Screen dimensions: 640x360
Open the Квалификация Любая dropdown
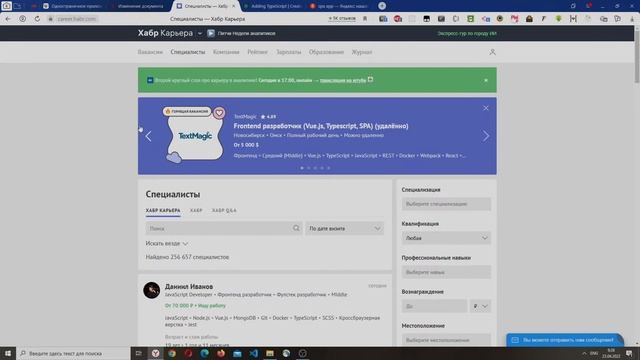(446, 238)
